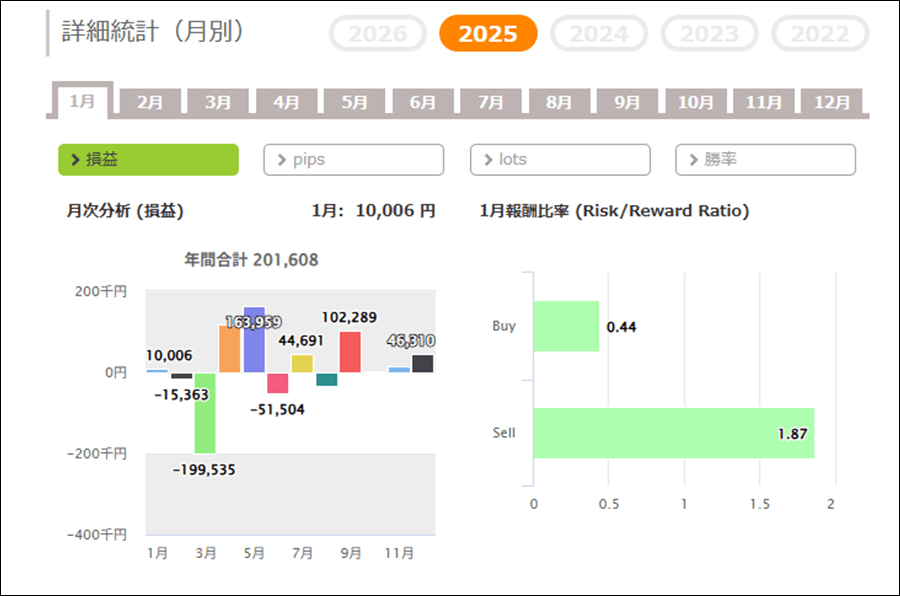Show 2022 yearly statistics
This screenshot has width=900, height=596.
(x=820, y=34)
